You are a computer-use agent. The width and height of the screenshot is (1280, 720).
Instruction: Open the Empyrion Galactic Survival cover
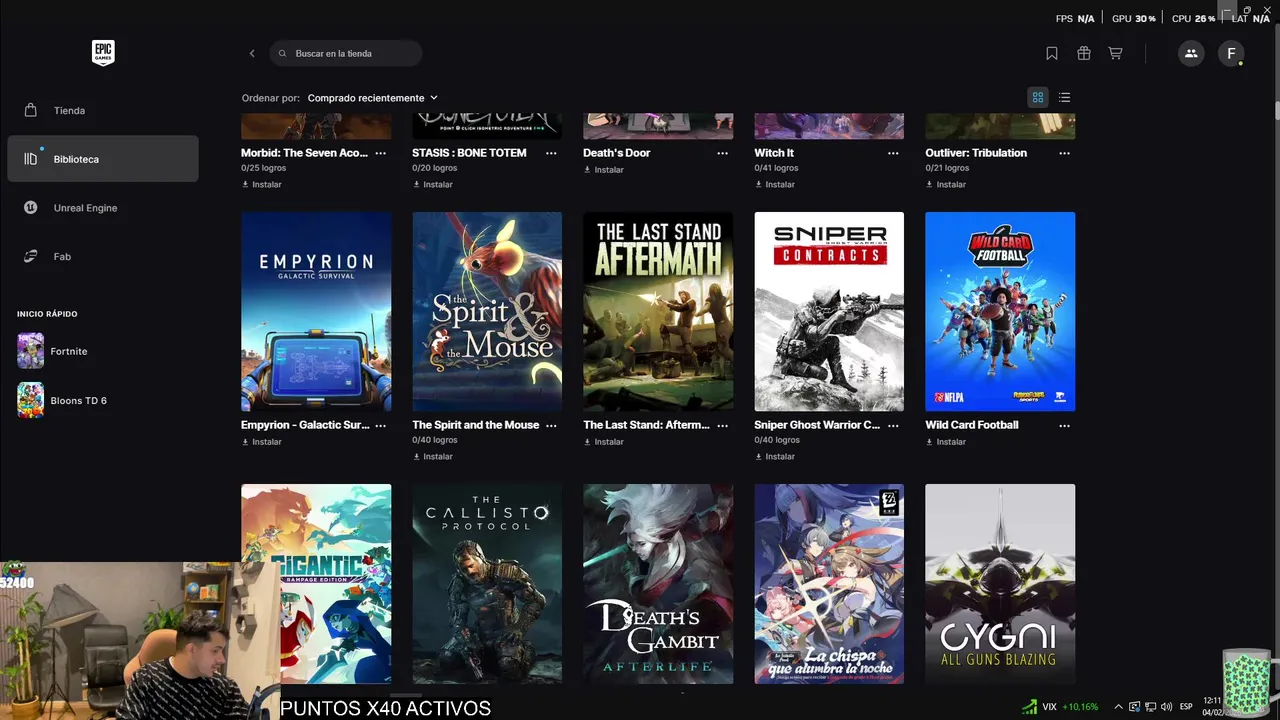(316, 311)
